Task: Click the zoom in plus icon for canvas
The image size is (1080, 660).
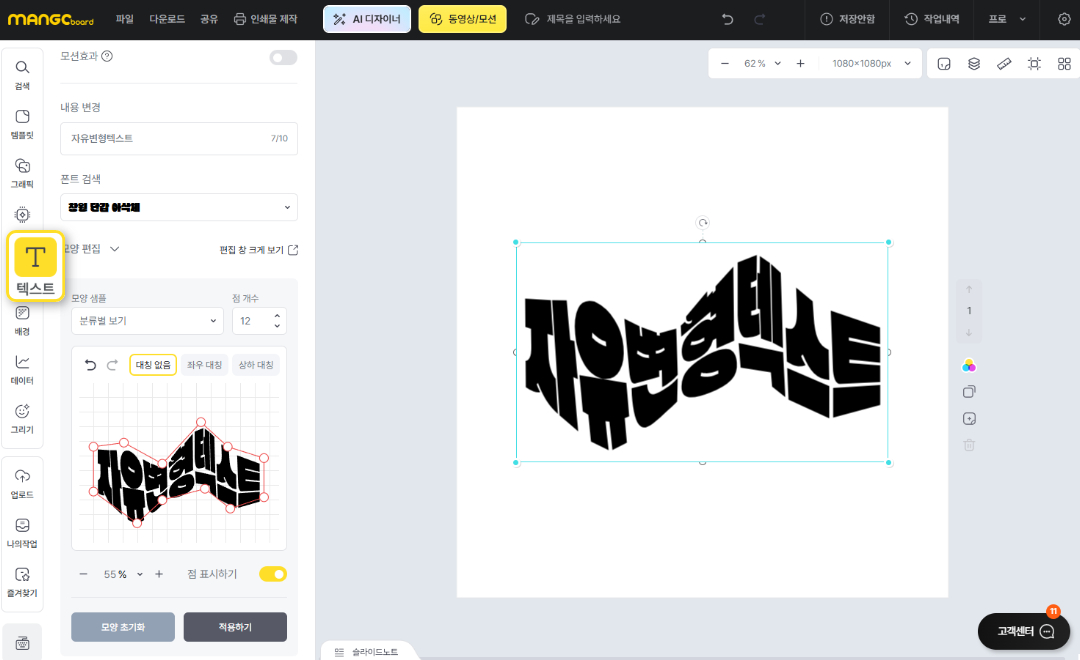Action: 800,64
